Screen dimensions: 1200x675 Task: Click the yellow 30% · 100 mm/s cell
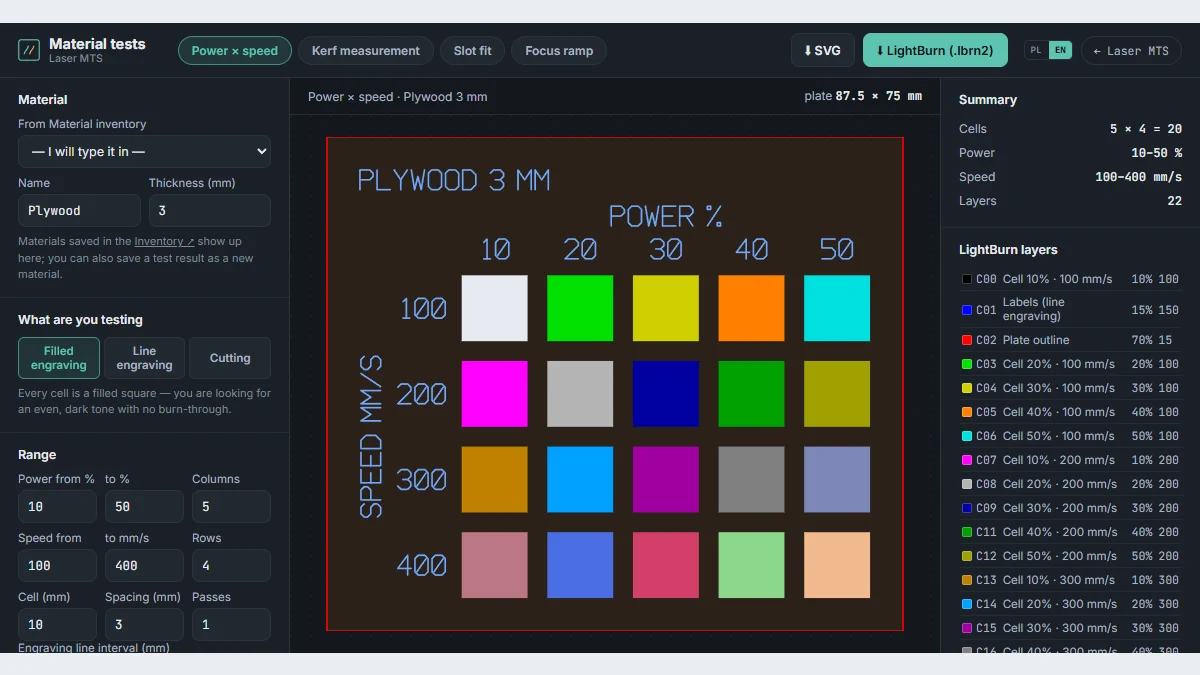pos(666,308)
